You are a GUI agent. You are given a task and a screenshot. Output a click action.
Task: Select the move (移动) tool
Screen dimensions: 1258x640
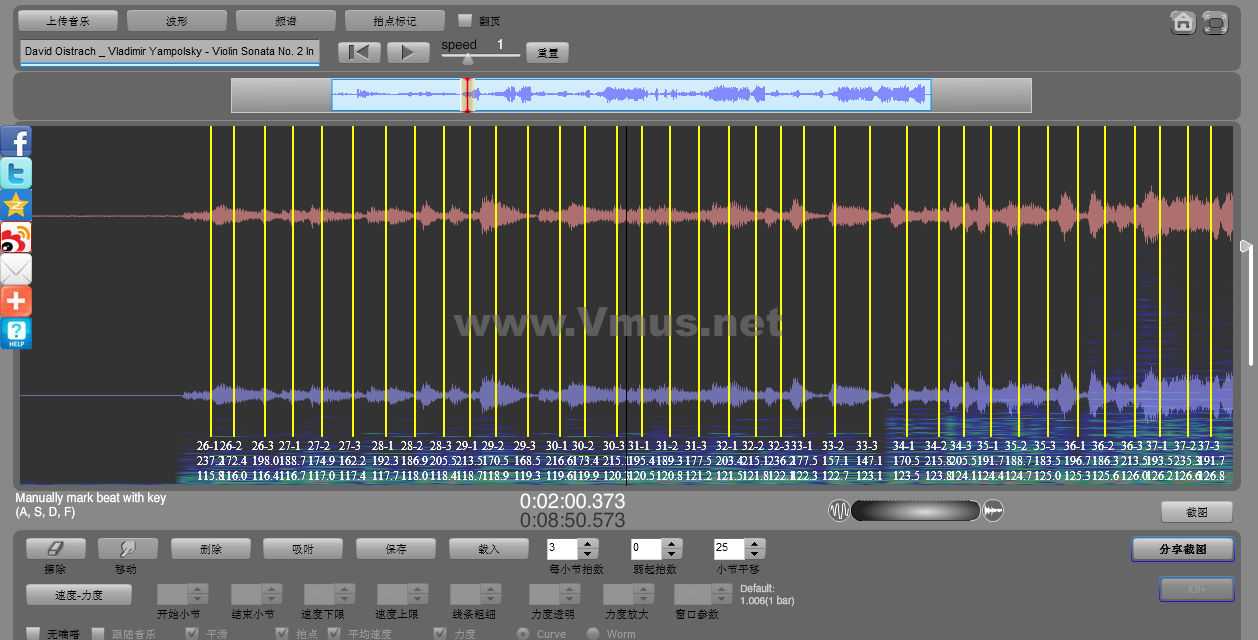coord(127,548)
